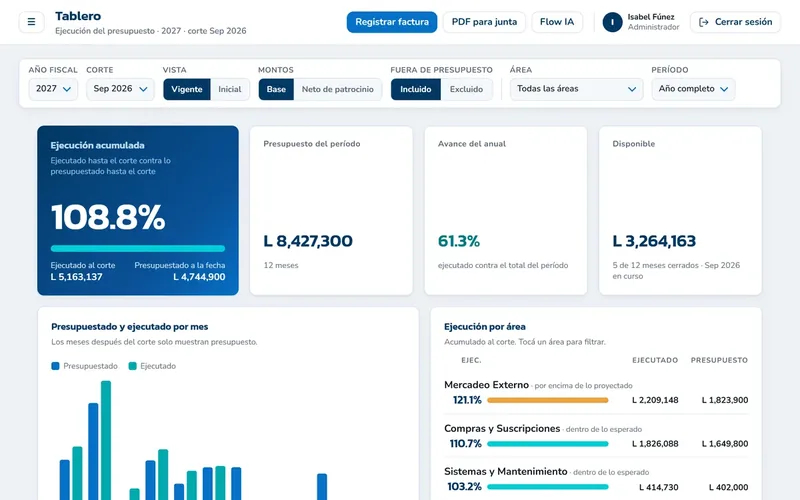Click the L 8,427,300 amount

tap(308, 241)
